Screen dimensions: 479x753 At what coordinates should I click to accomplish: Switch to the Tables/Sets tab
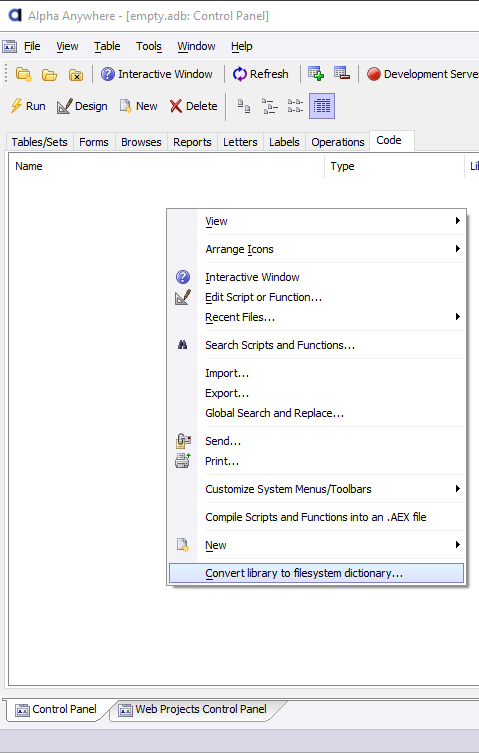(x=39, y=142)
